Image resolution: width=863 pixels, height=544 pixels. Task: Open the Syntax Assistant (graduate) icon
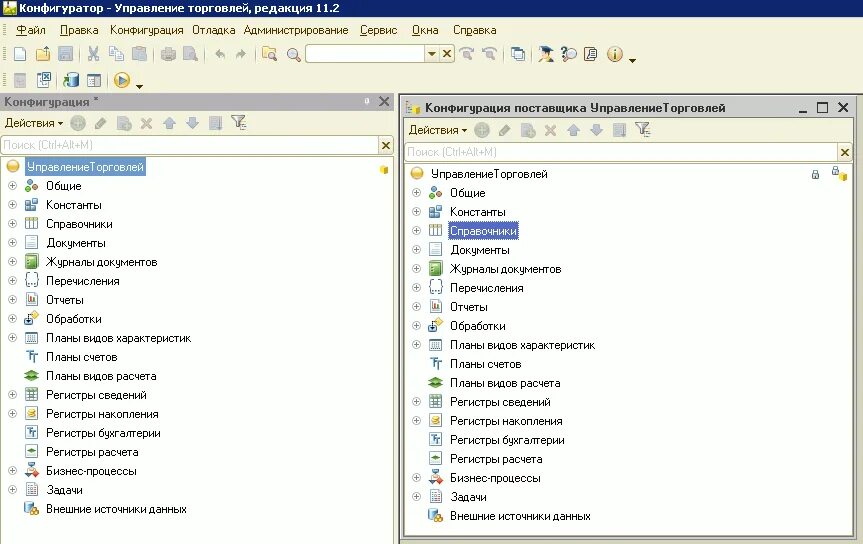click(545, 54)
